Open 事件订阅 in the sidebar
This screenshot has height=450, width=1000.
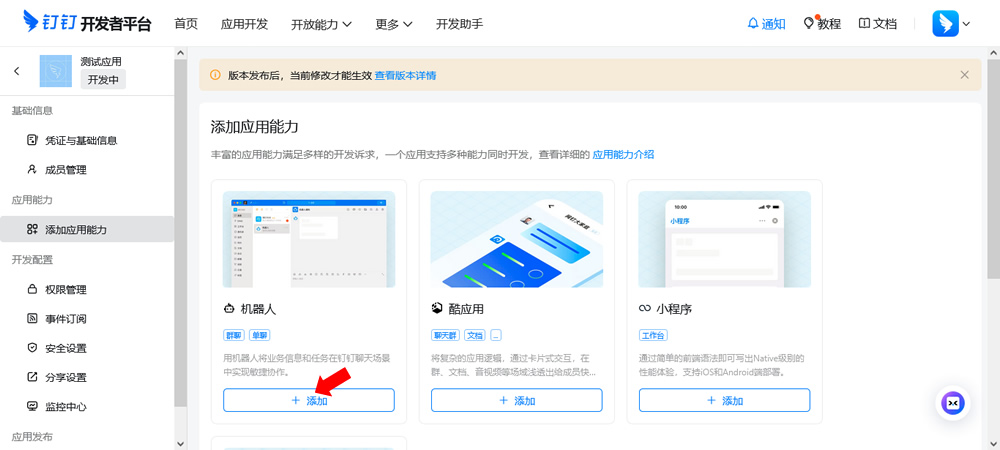65,319
